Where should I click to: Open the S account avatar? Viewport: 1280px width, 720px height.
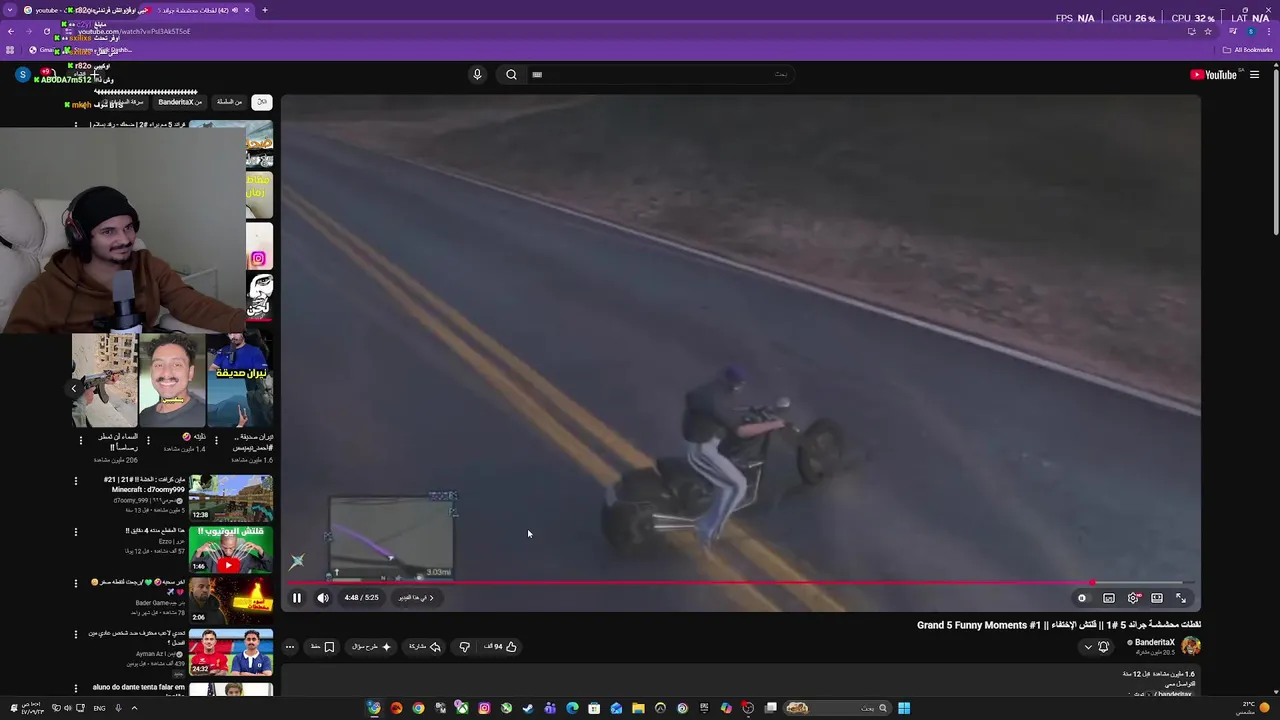pyautogui.click(x=23, y=75)
